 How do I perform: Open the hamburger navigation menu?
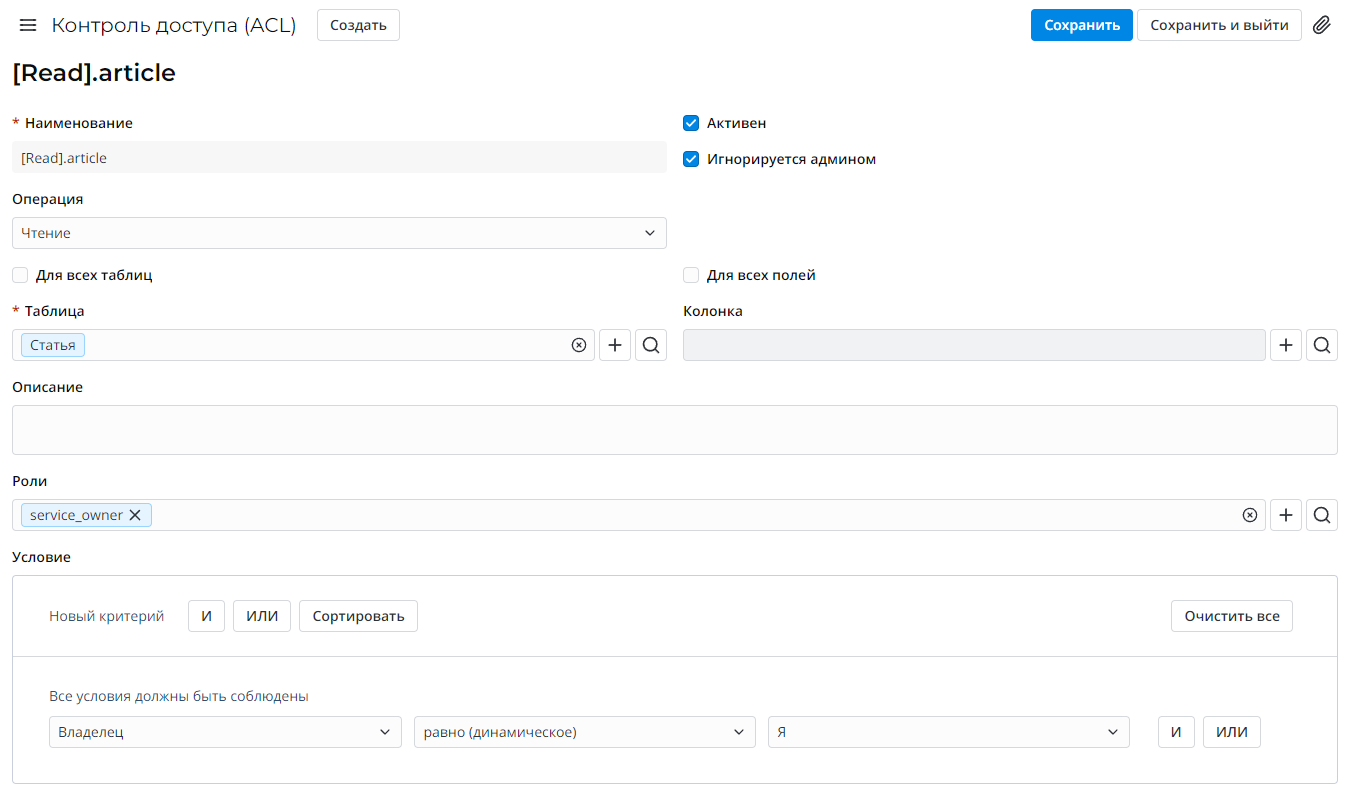(x=28, y=25)
